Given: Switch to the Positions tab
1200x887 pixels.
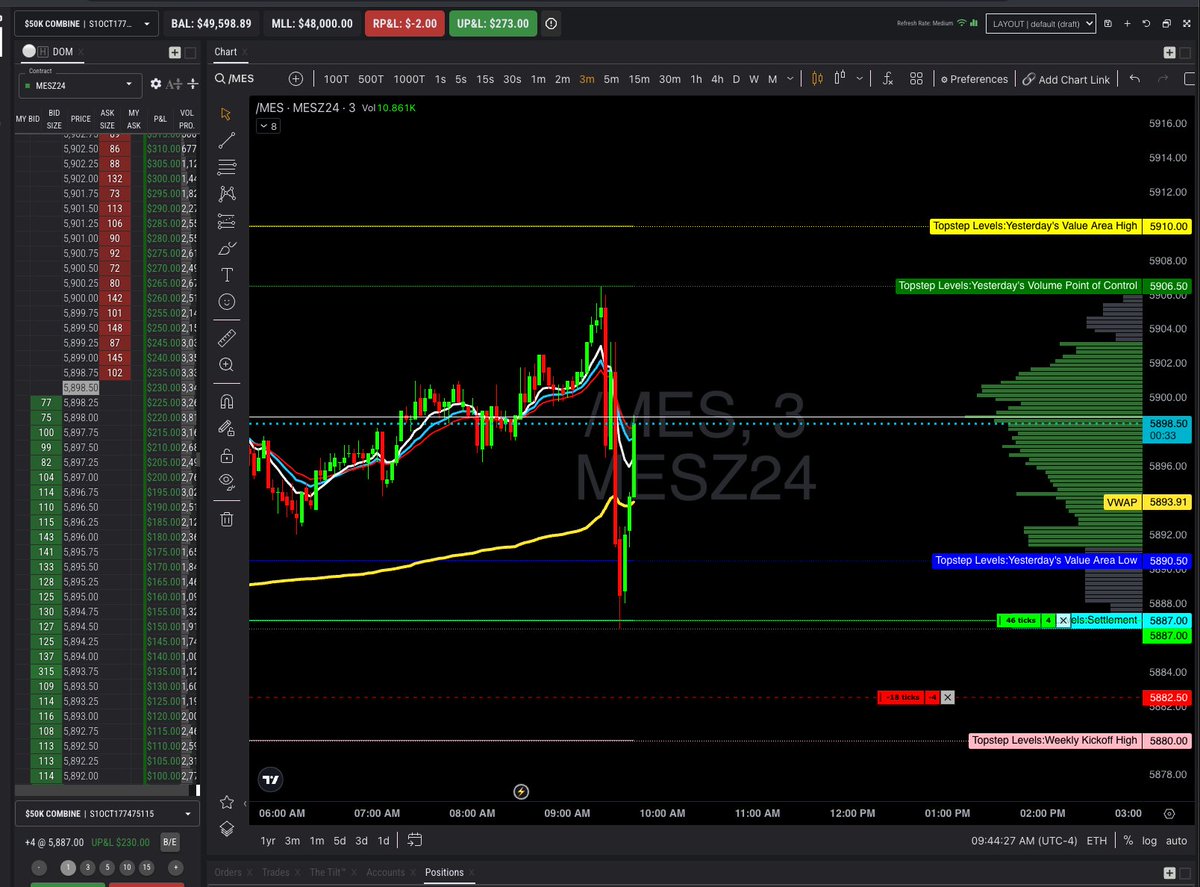Looking at the screenshot, I should click(x=444, y=872).
